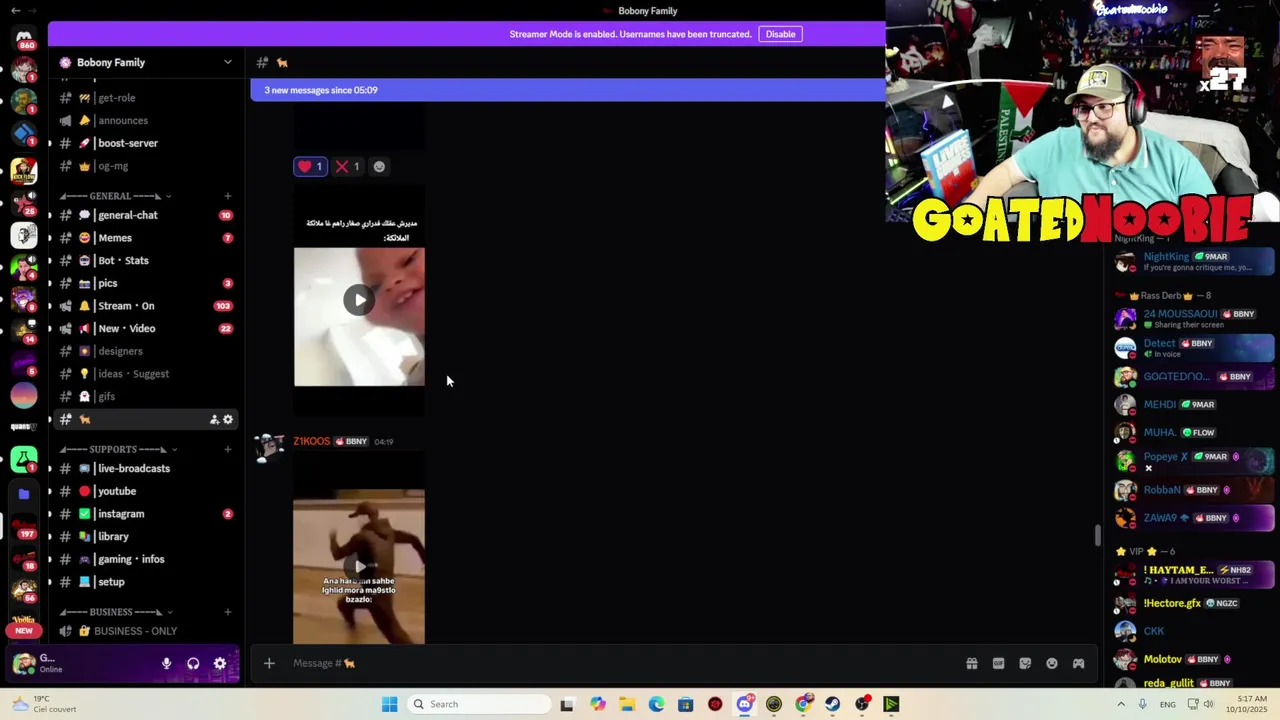Image resolution: width=1280 pixels, height=720 pixels.
Task: Invite people to the selected channel
Action: [x=214, y=420]
